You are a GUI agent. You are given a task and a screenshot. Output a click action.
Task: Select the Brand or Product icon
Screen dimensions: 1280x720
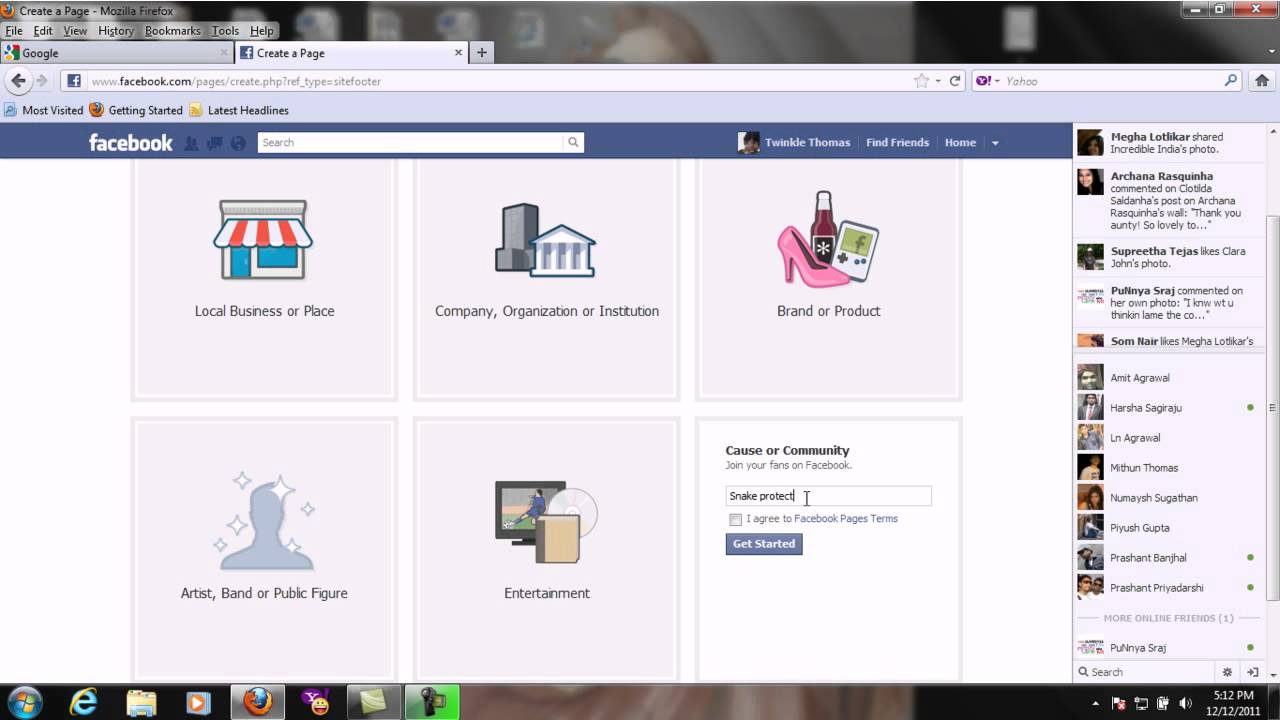pyautogui.click(x=828, y=239)
